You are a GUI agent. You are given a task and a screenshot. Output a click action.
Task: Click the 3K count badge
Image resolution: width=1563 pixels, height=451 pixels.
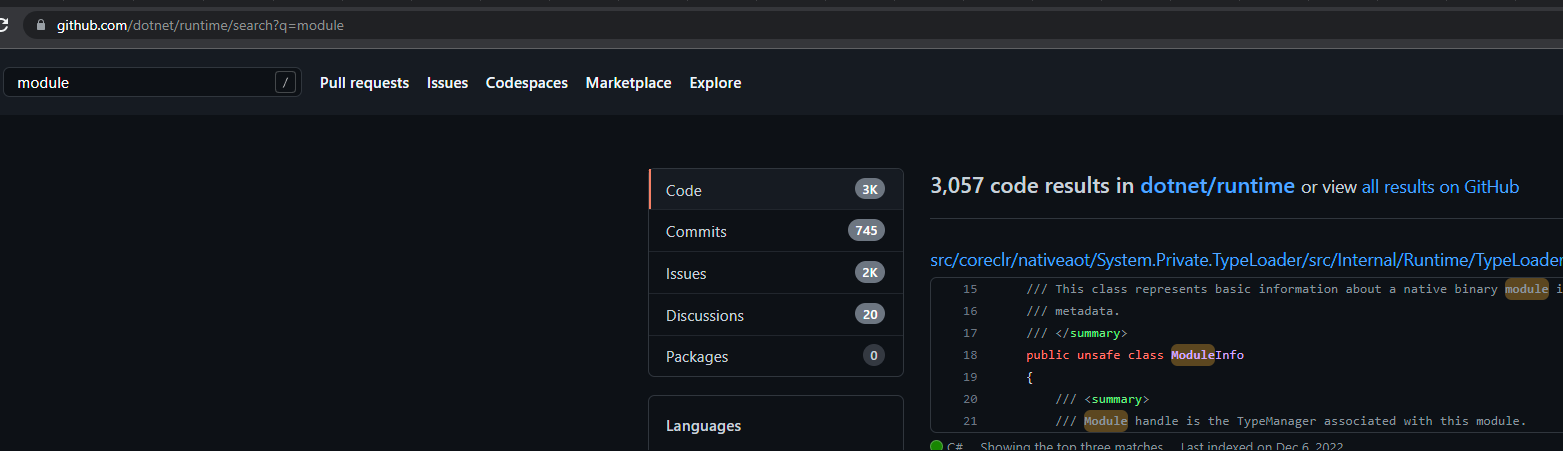pos(870,190)
